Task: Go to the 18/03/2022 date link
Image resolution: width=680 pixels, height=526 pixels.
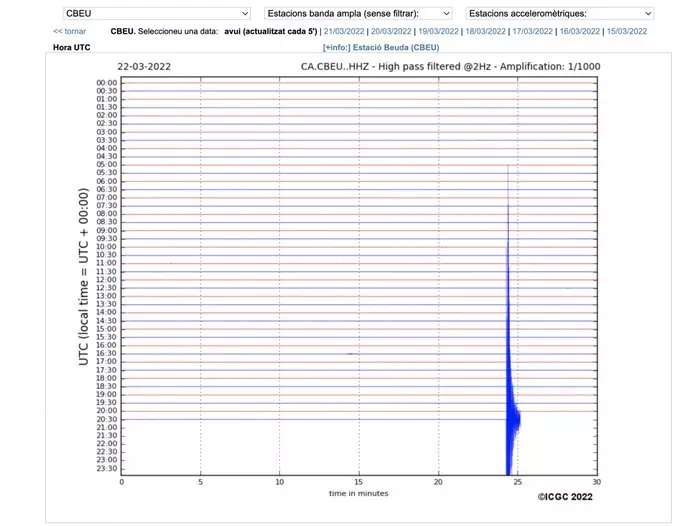Action: [x=485, y=31]
